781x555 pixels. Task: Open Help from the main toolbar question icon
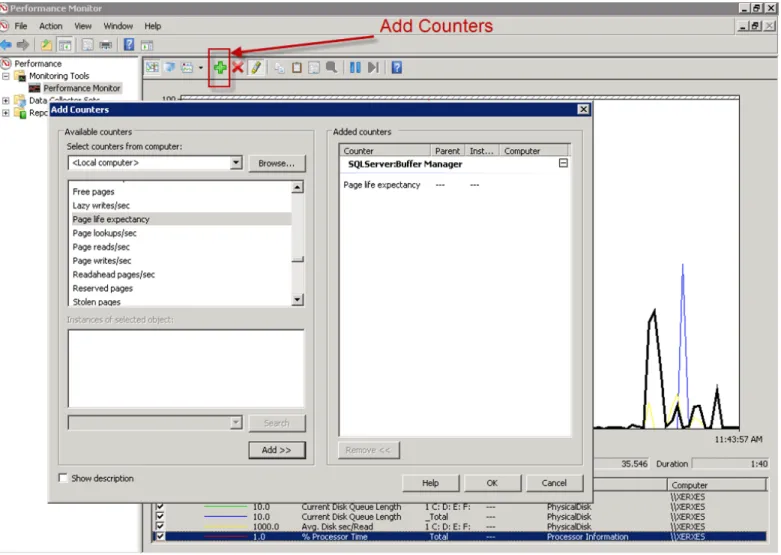pos(129,45)
